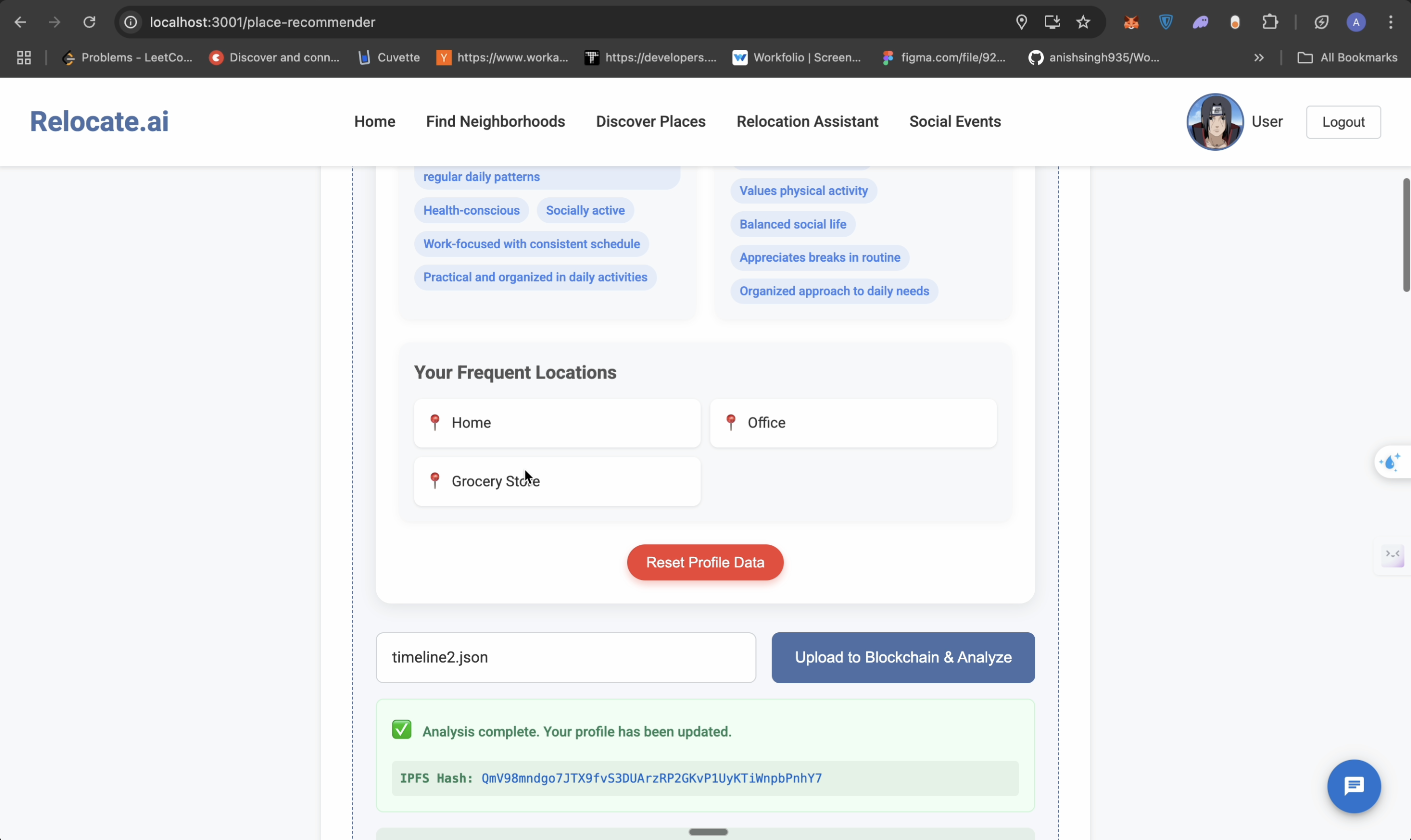
Task: Open the Cuvette bookmark
Action: pos(390,58)
